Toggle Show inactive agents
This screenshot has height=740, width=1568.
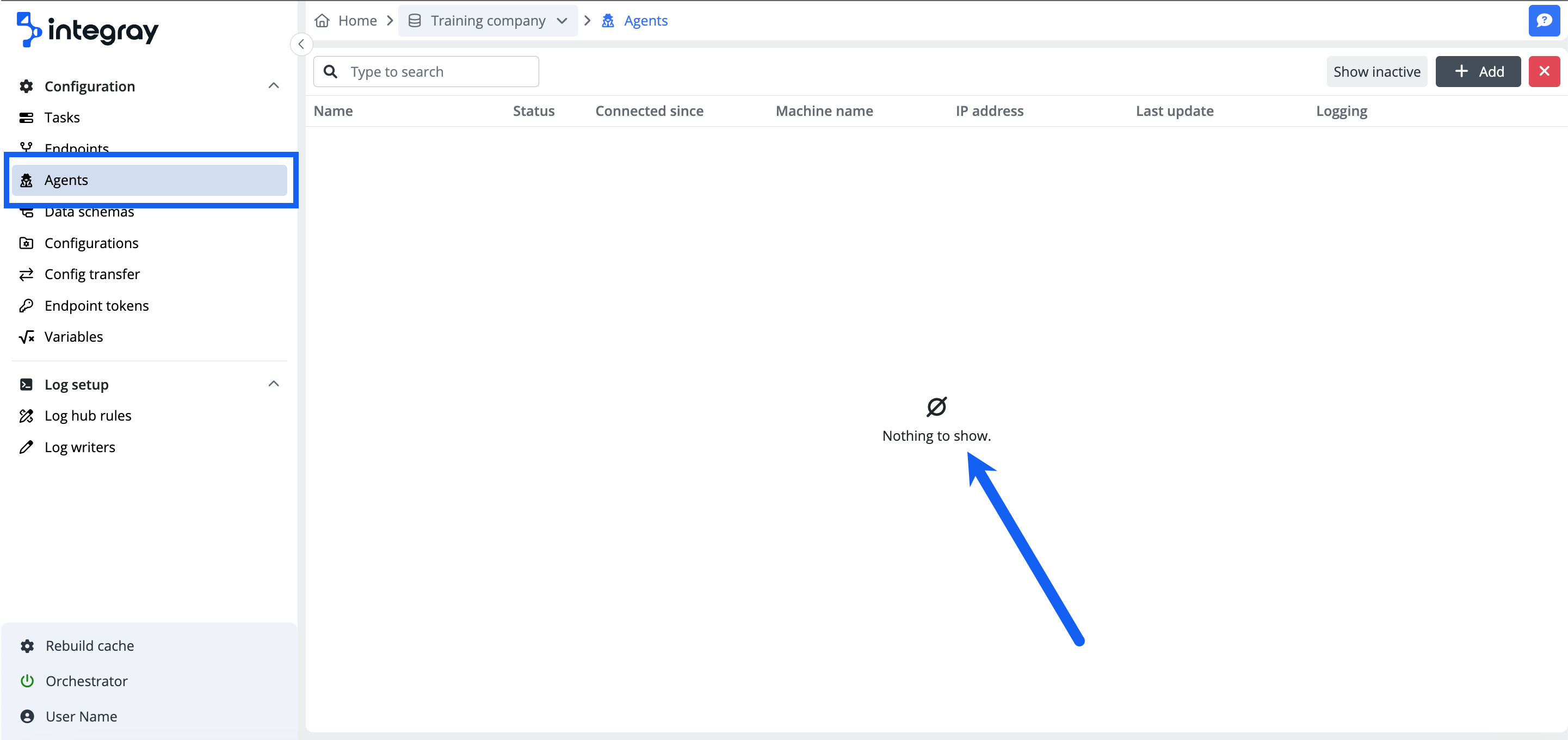tap(1376, 72)
